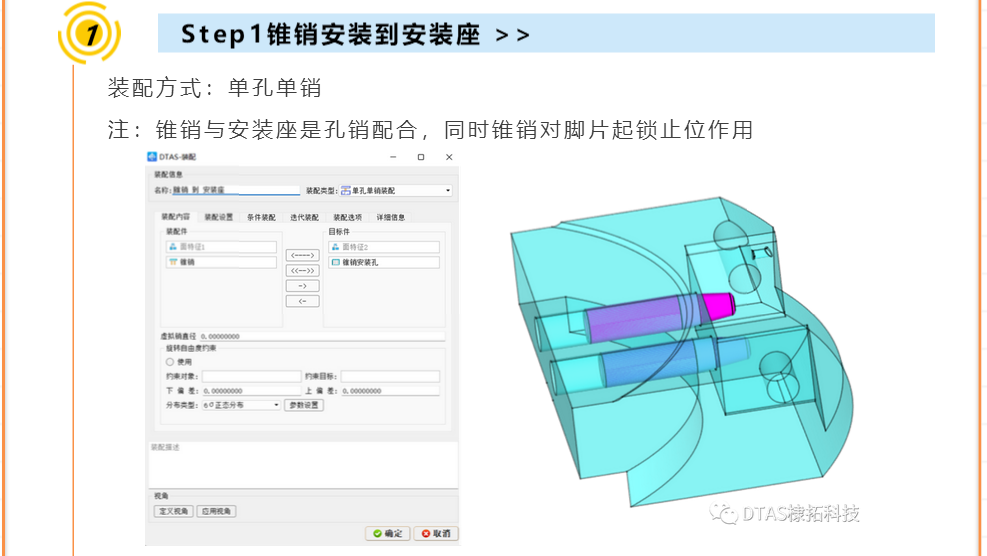Image resolution: width=987 pixels, height=556 pixels.
Task: Click the 面特征2 icon in 目标件
Action: tap(335, 246)
